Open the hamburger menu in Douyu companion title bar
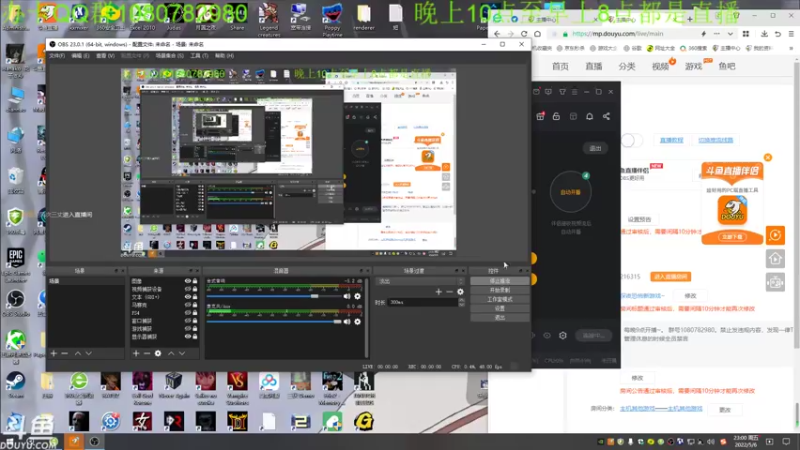This screenshot has height=450, width=800. tap(574, 92)
